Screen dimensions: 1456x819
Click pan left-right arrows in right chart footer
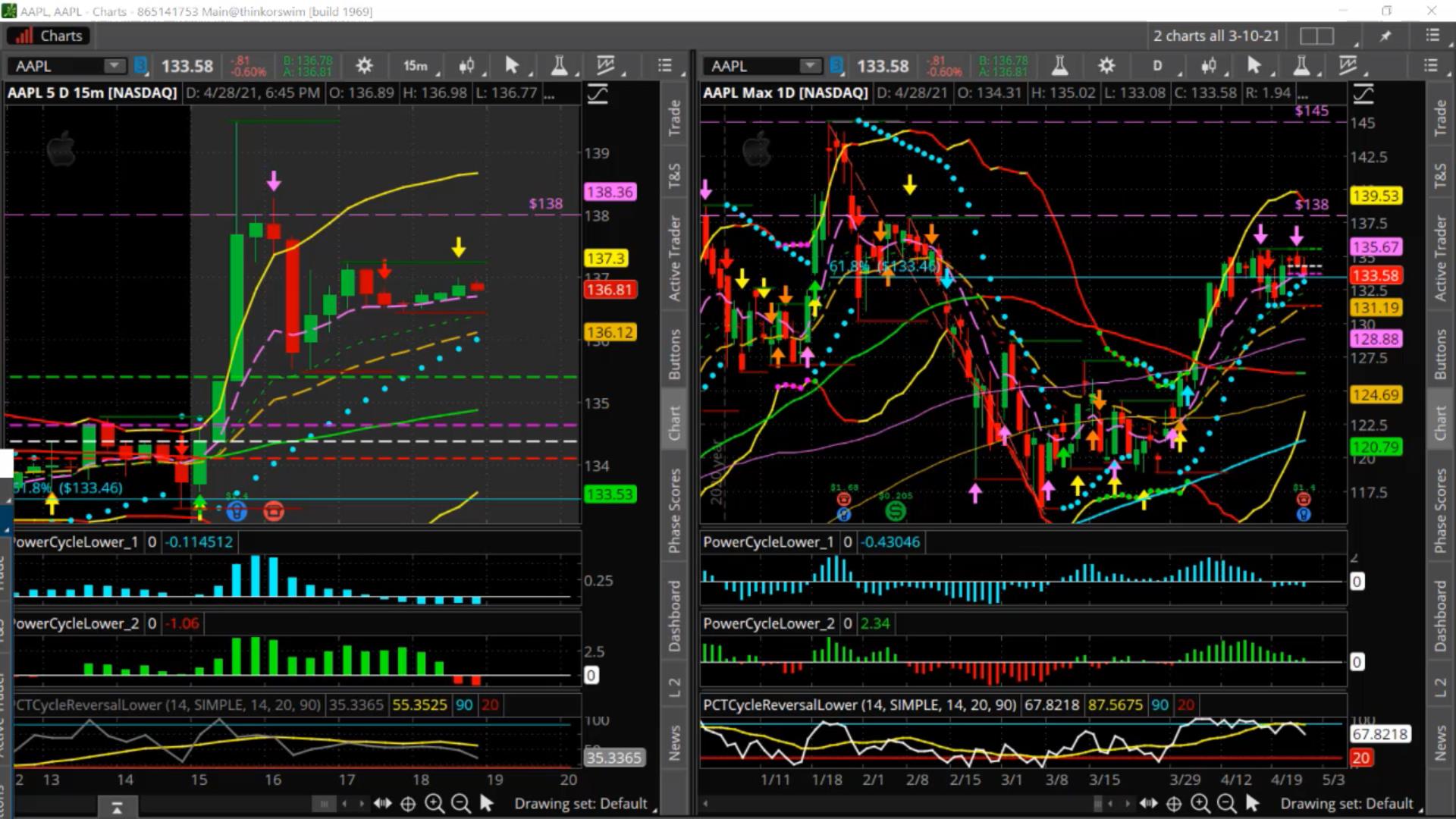click(x=1148, y=803)
